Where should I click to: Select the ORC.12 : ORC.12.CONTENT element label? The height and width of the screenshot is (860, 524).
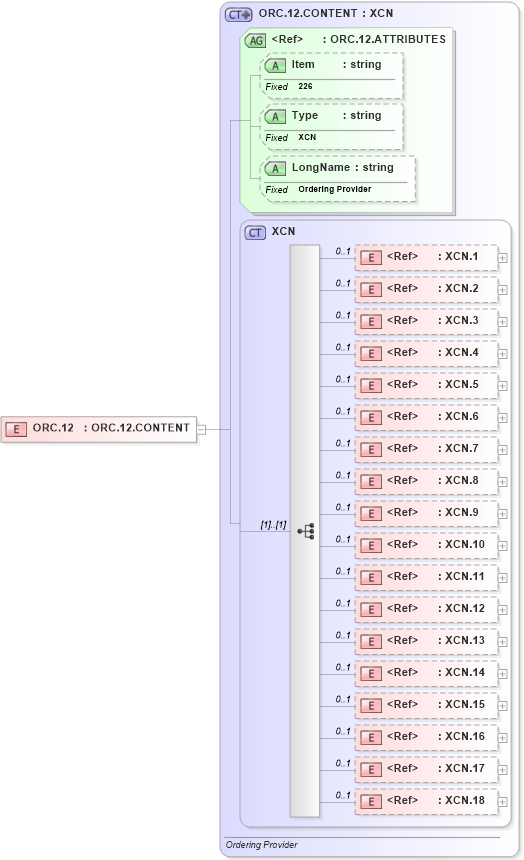pyautogui.click(x=111, y=428)
